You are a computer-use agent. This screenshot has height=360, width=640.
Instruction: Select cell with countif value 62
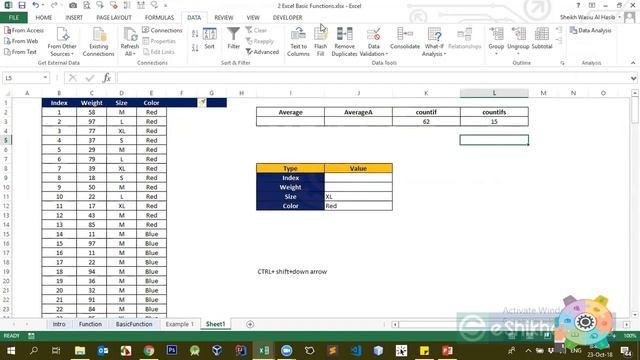426,122
